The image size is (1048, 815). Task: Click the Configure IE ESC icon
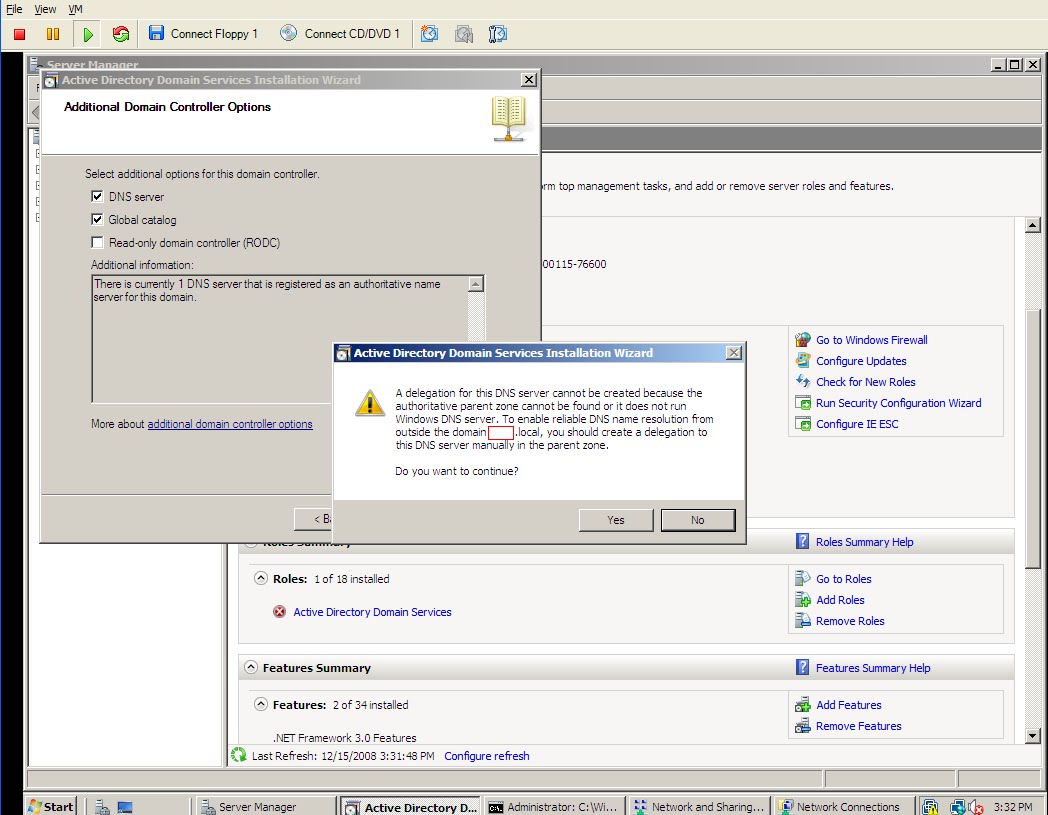[x=803, y=423]
